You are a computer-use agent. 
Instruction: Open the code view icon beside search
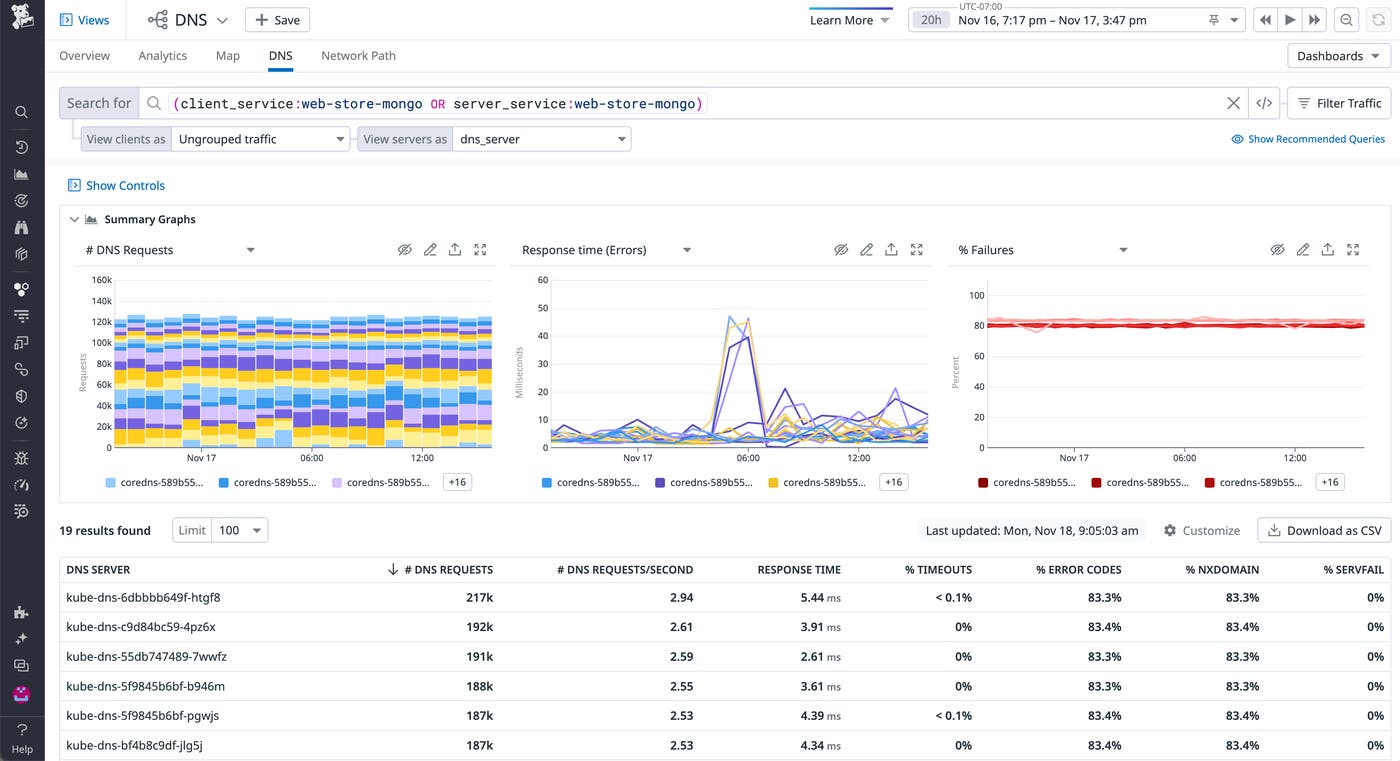coord(1264,103)
